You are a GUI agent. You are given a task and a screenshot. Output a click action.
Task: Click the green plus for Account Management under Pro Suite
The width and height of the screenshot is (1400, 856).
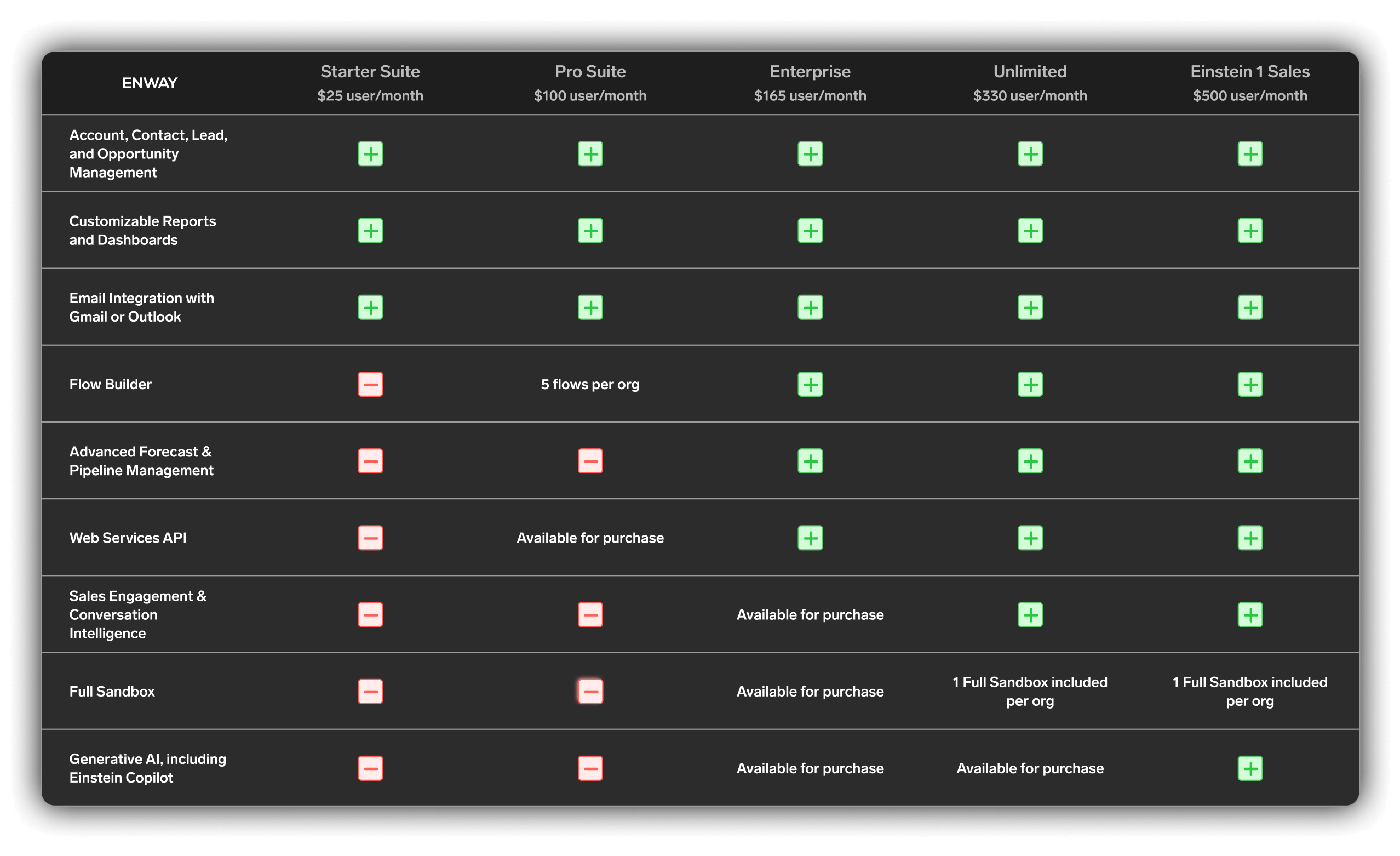click(590, 154)
